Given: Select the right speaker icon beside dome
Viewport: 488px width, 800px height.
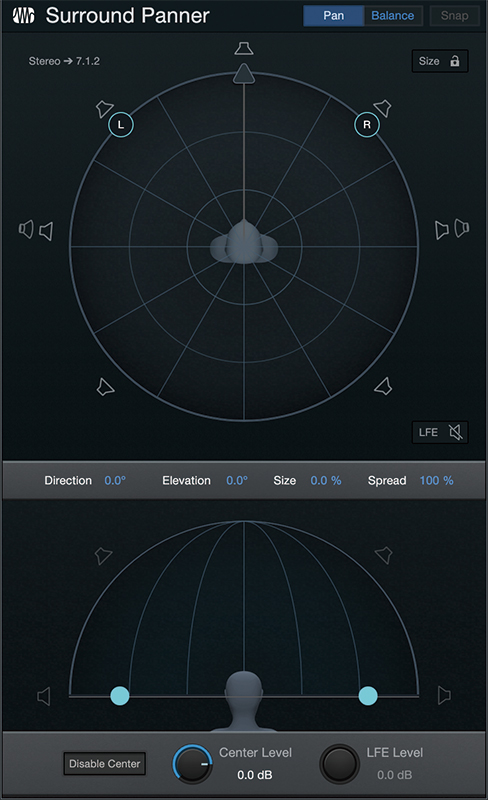Looking at the screenshot, I should (x=444, y=695).
